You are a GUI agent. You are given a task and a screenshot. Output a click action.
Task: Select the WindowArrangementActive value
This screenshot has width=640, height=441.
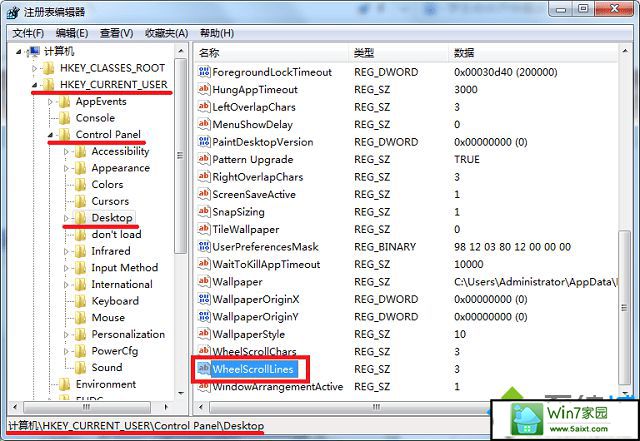point(278,386)
